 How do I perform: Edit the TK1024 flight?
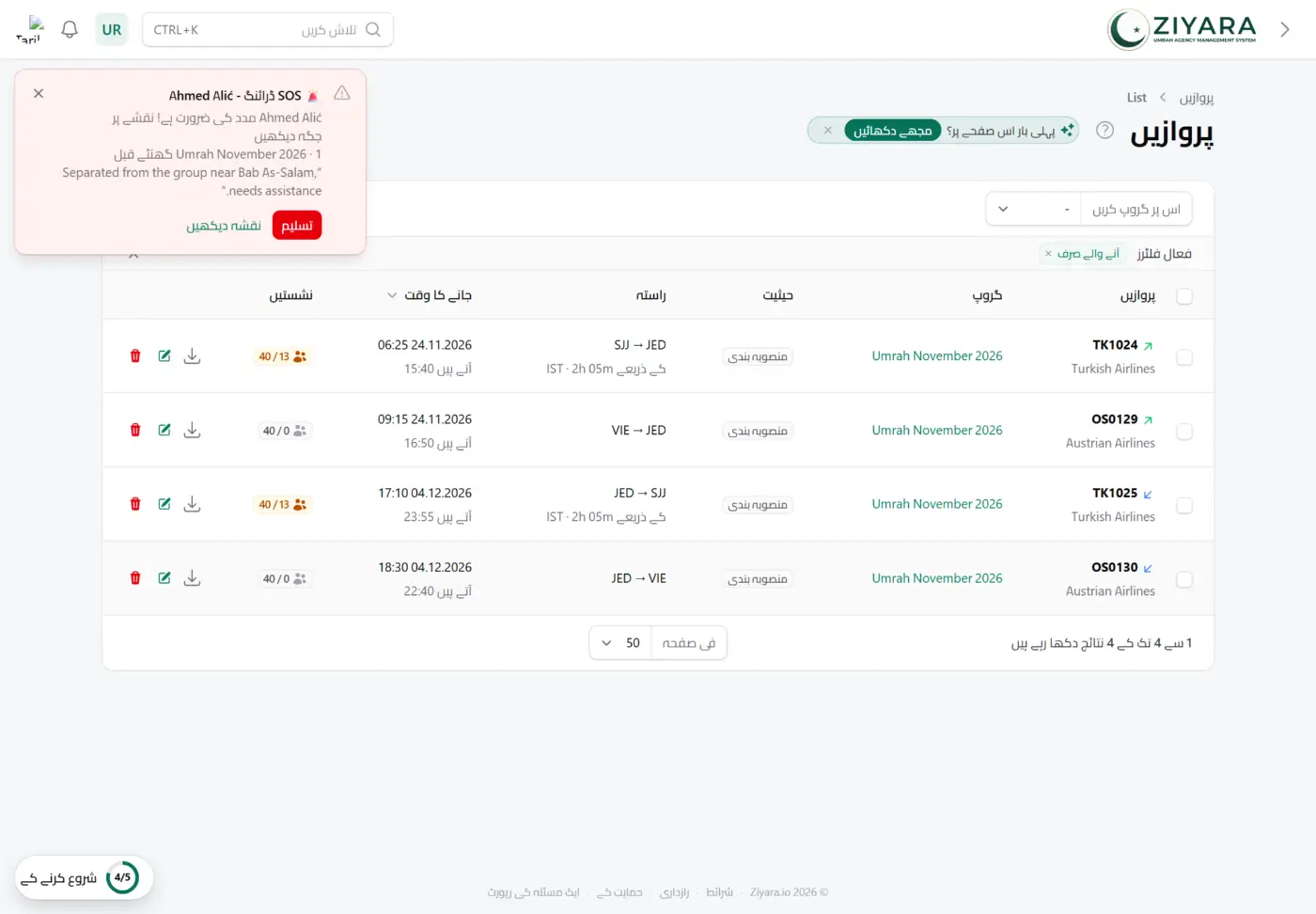coord(164,356)
